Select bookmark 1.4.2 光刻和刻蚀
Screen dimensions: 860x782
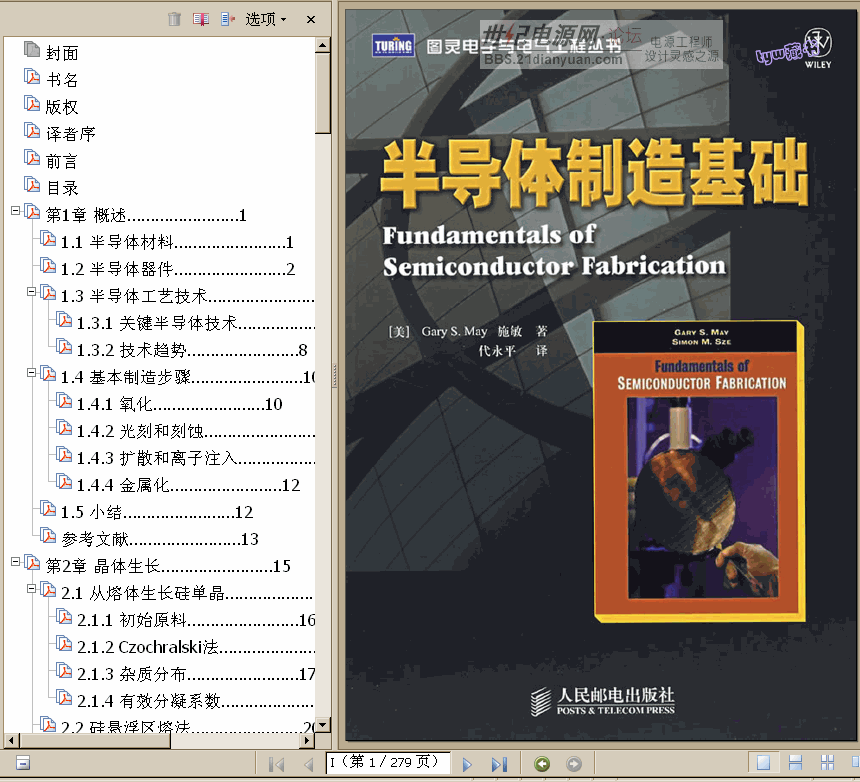(x=196, y=431)
